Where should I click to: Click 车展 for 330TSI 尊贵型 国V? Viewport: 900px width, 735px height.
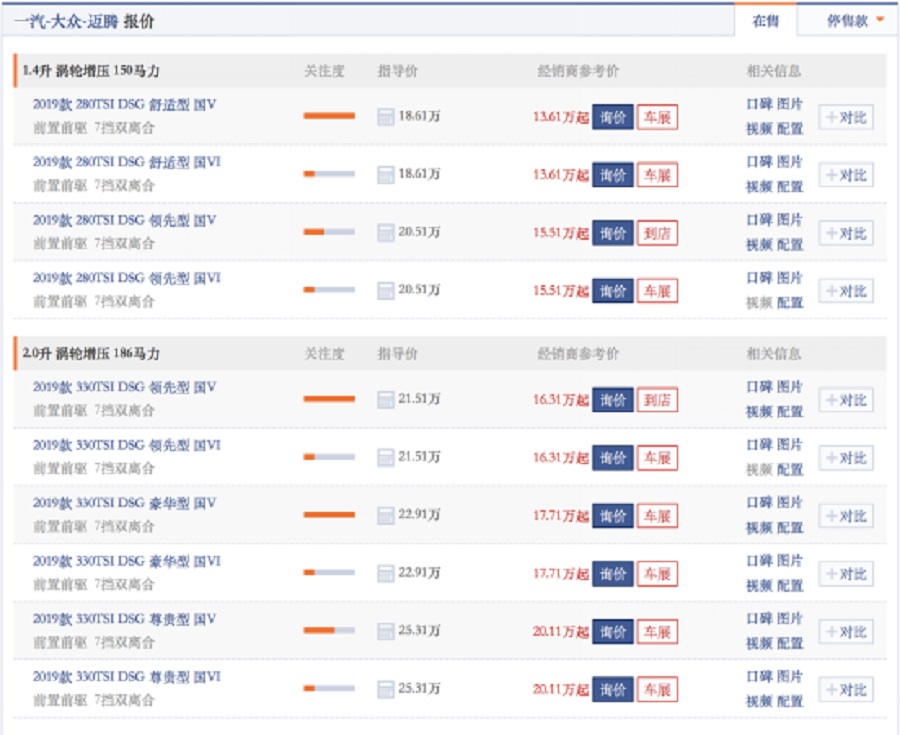click(657, 632)
